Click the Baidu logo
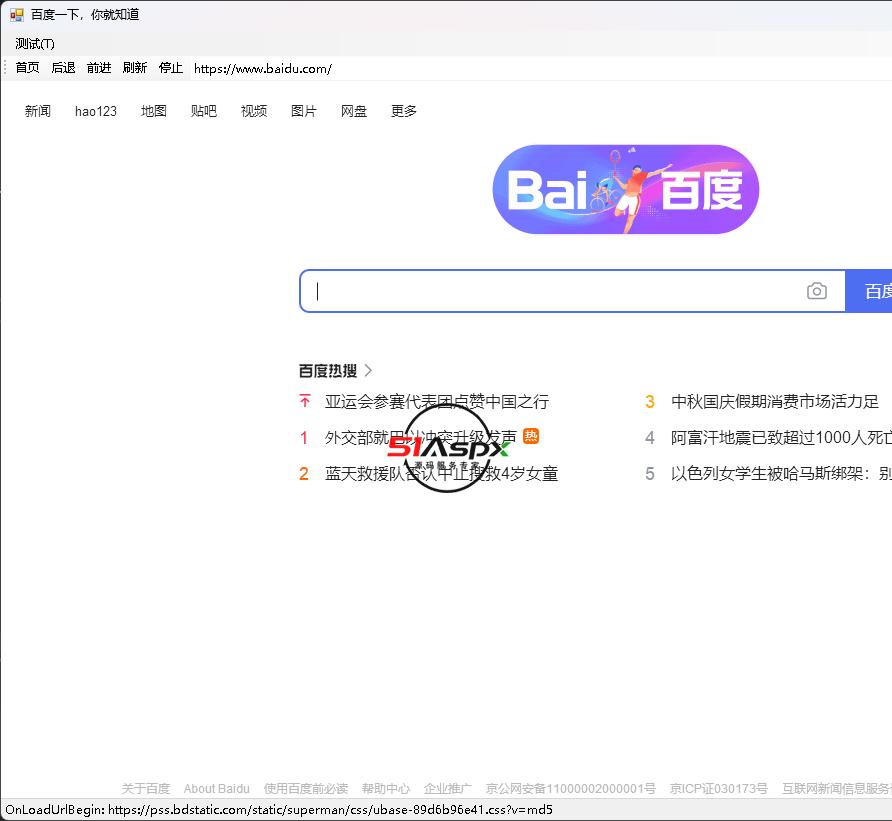Viewport: 892px width, 821px height. pos(624,189)
